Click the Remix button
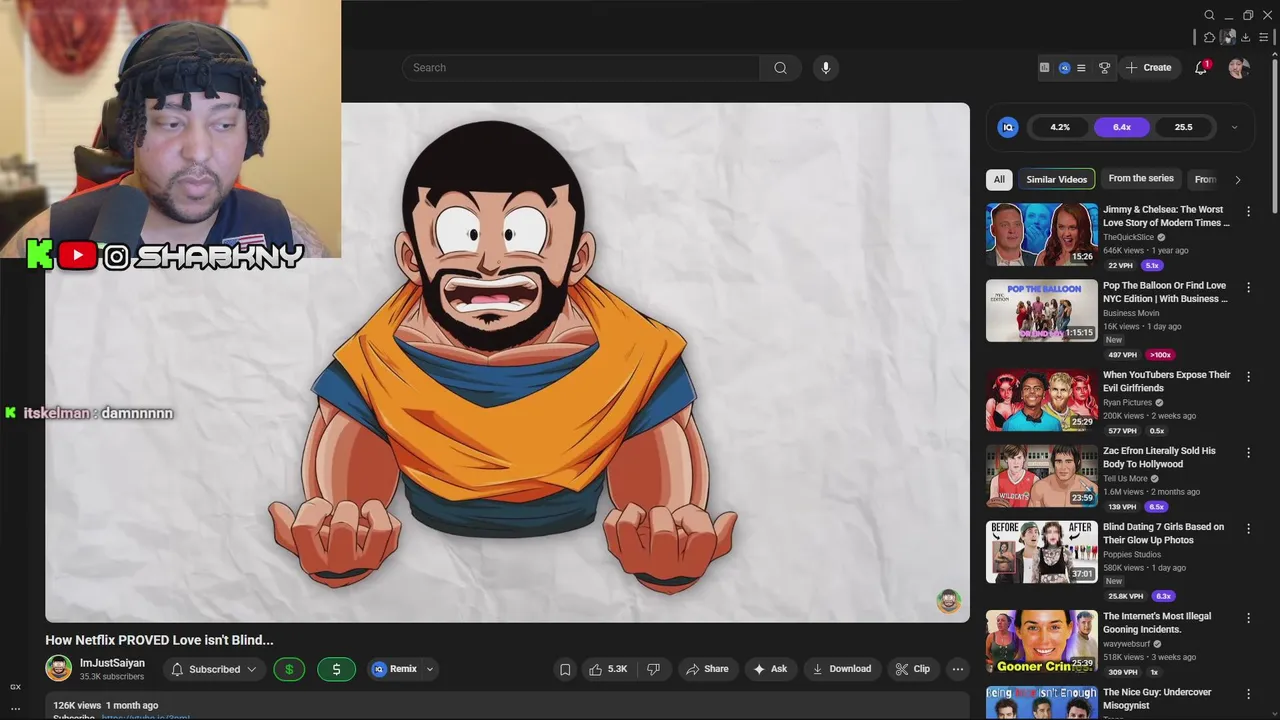Viewport: 1280px width, 720px height. tap(394, 669)
